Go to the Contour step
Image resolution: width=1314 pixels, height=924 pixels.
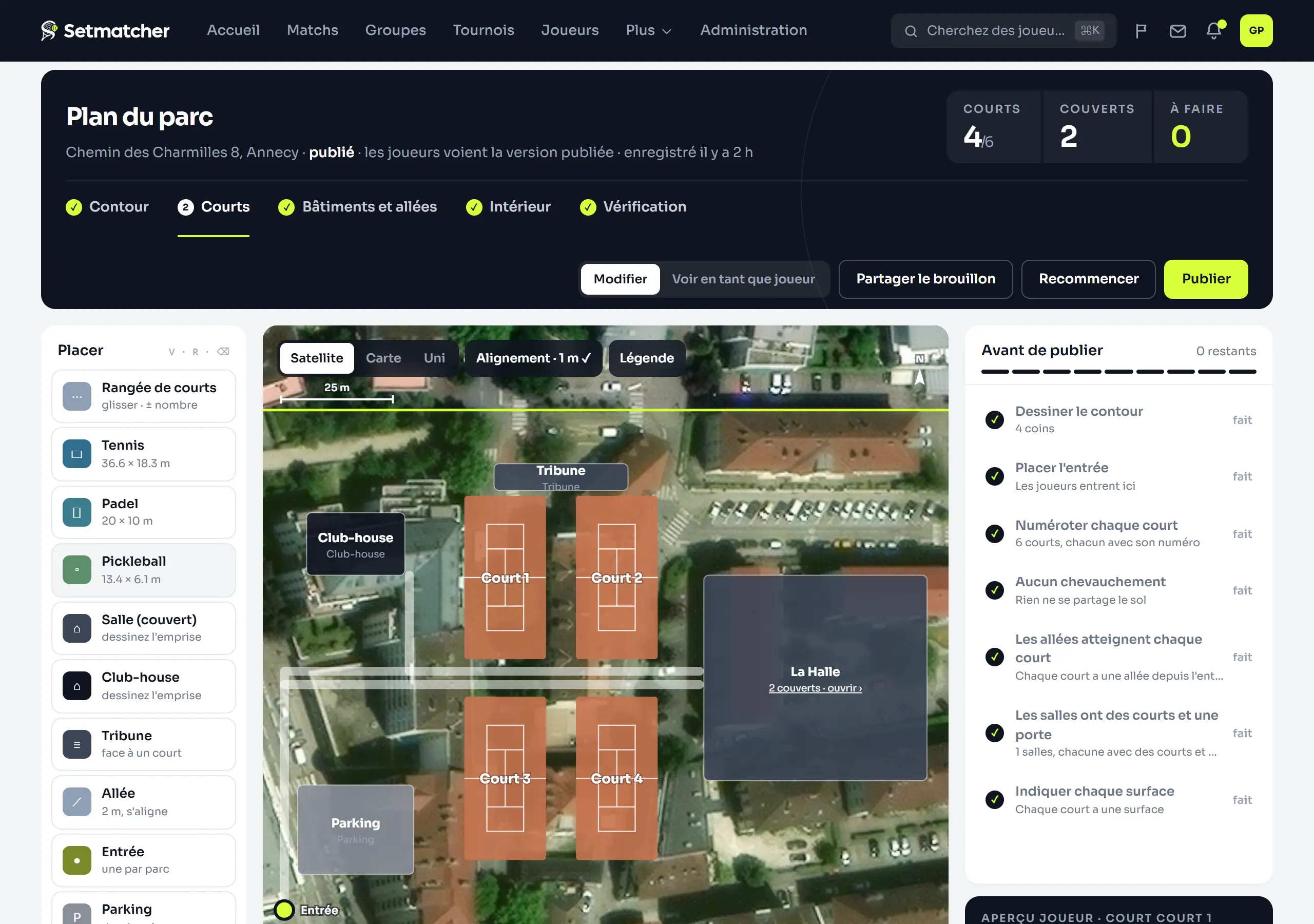[107, 207]
